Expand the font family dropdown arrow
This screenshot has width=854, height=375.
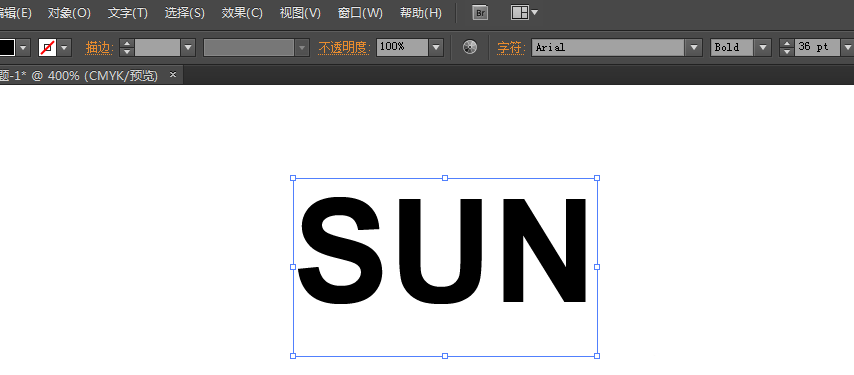click(693, 48)
